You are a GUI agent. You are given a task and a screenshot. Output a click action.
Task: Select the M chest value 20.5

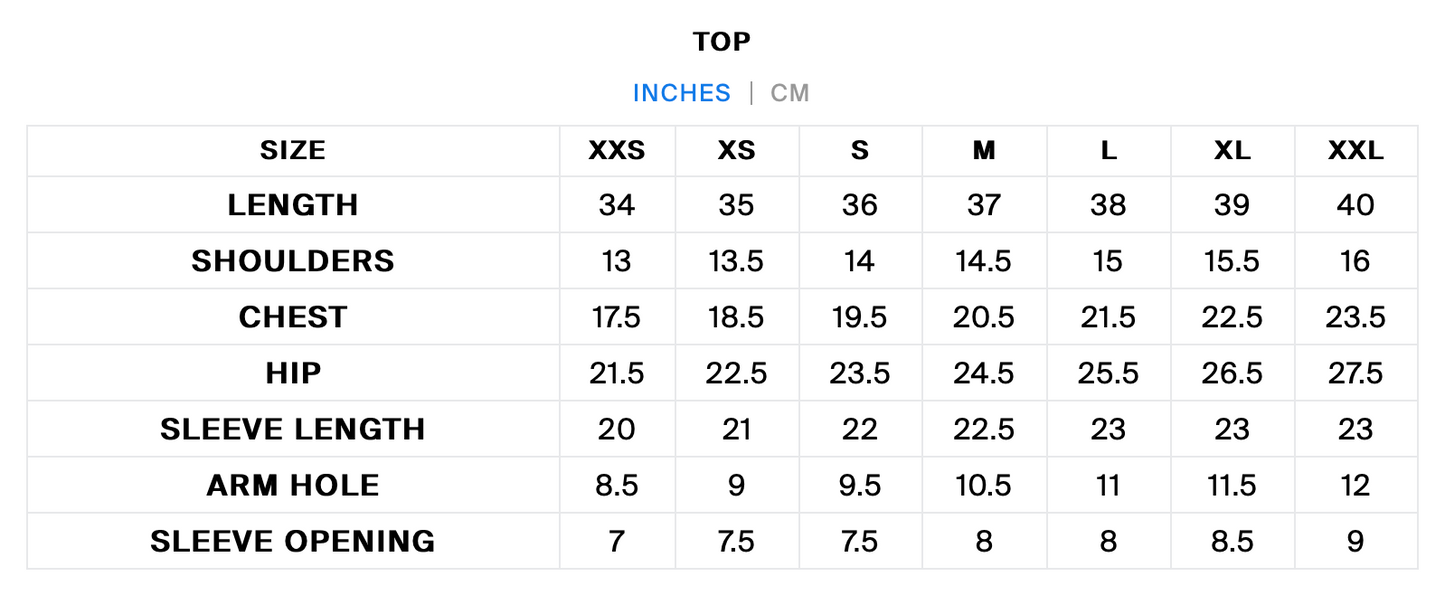pos(984,317)
